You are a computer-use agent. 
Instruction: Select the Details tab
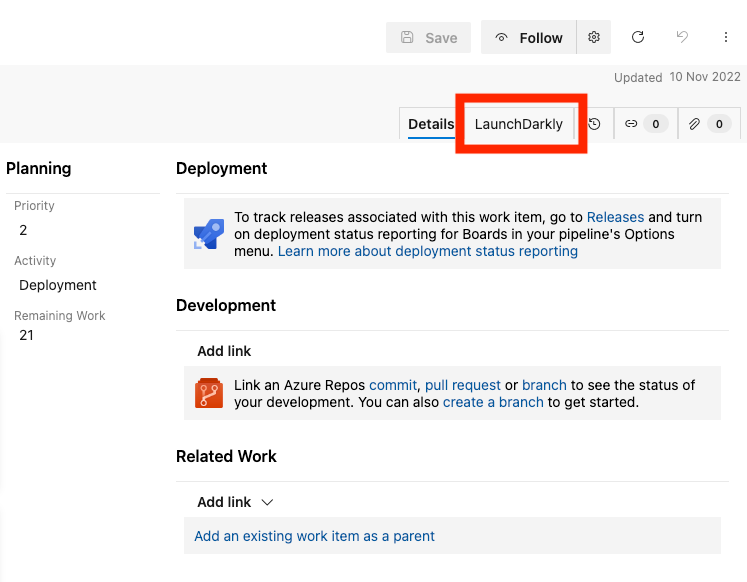click(x=431, y=124)
